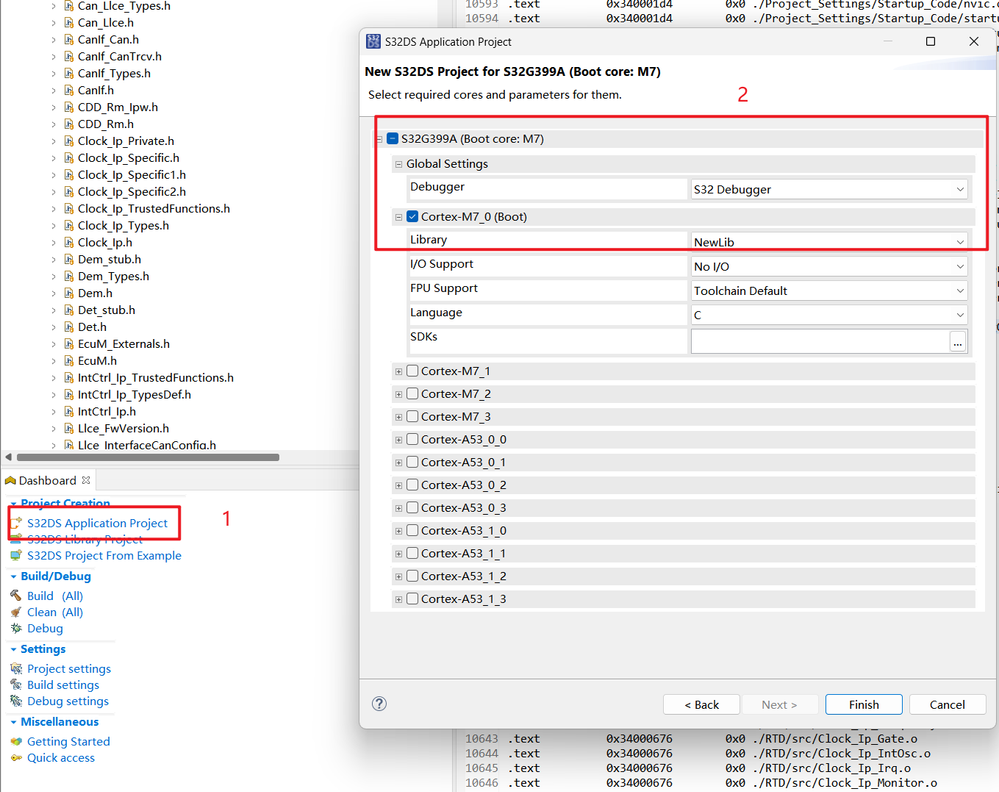Check the Cortex-A53_0_0 core checkbox
Image resolution: width=999 pixels, height=792 pixels.
tap(412, 439)
